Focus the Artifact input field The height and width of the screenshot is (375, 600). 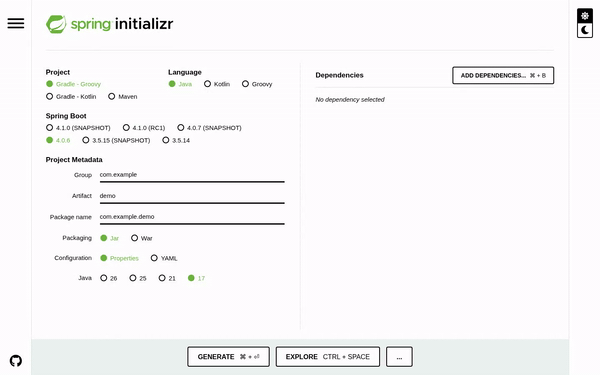click(x=192, y=196)
